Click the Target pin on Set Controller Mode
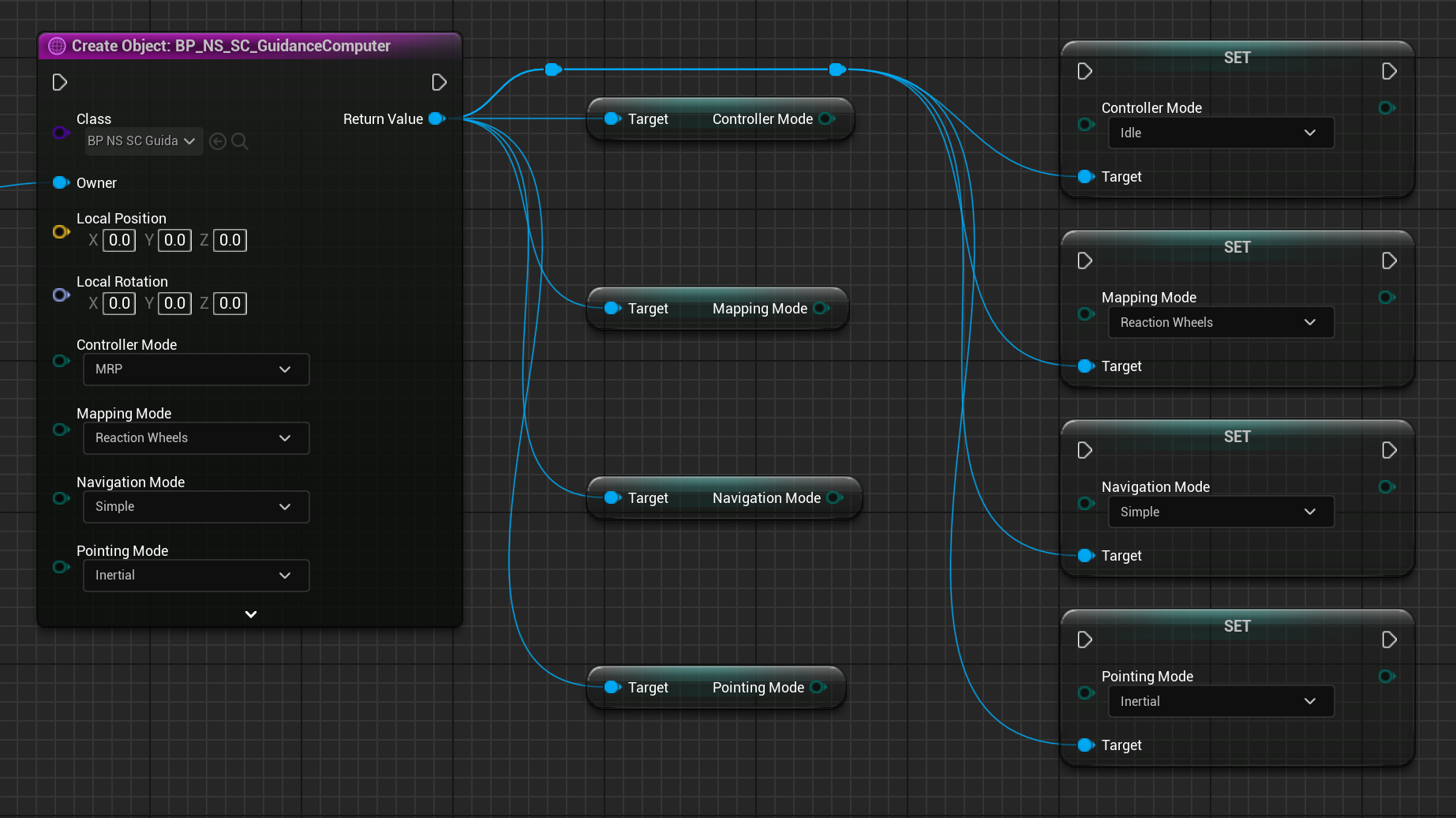The height and width of the screenshot is (818, 1456). point(1085,176)
